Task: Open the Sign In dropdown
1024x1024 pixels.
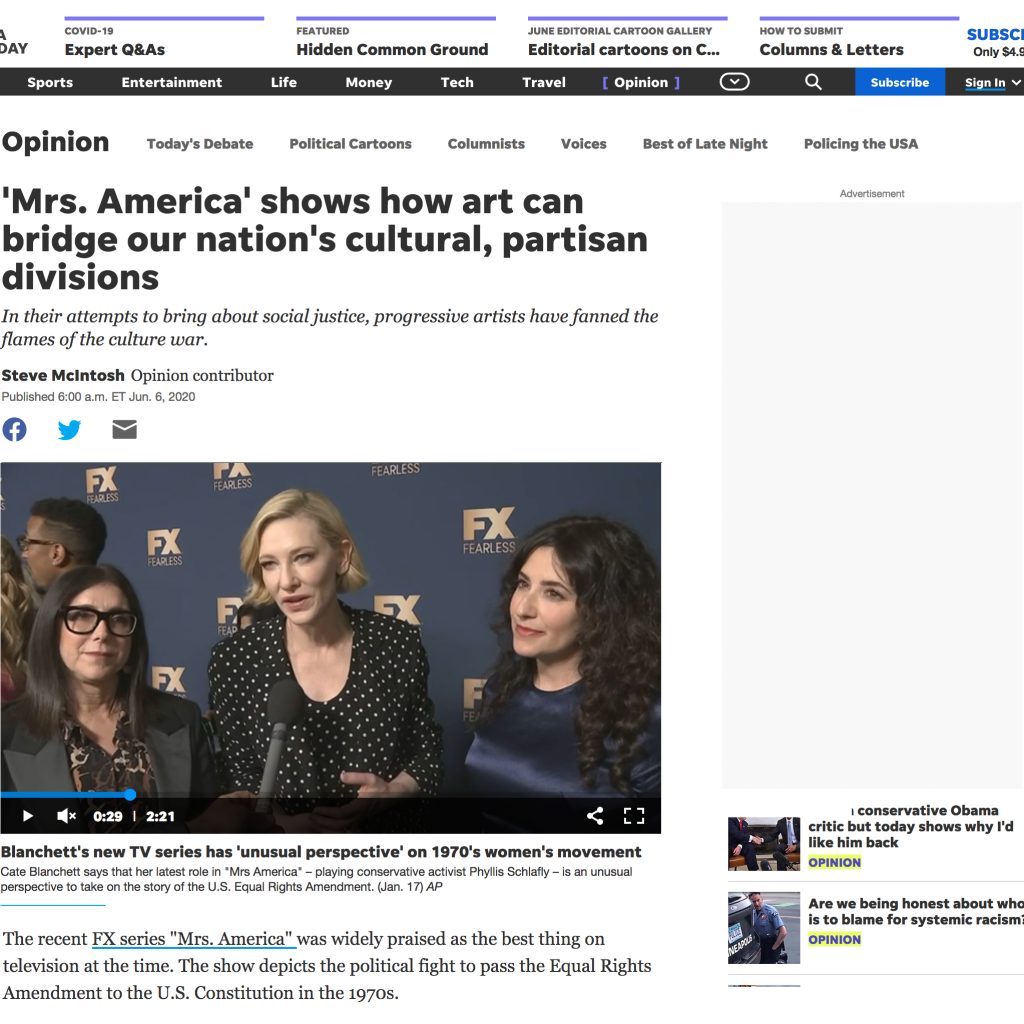Action: click(x=989, y=83)
